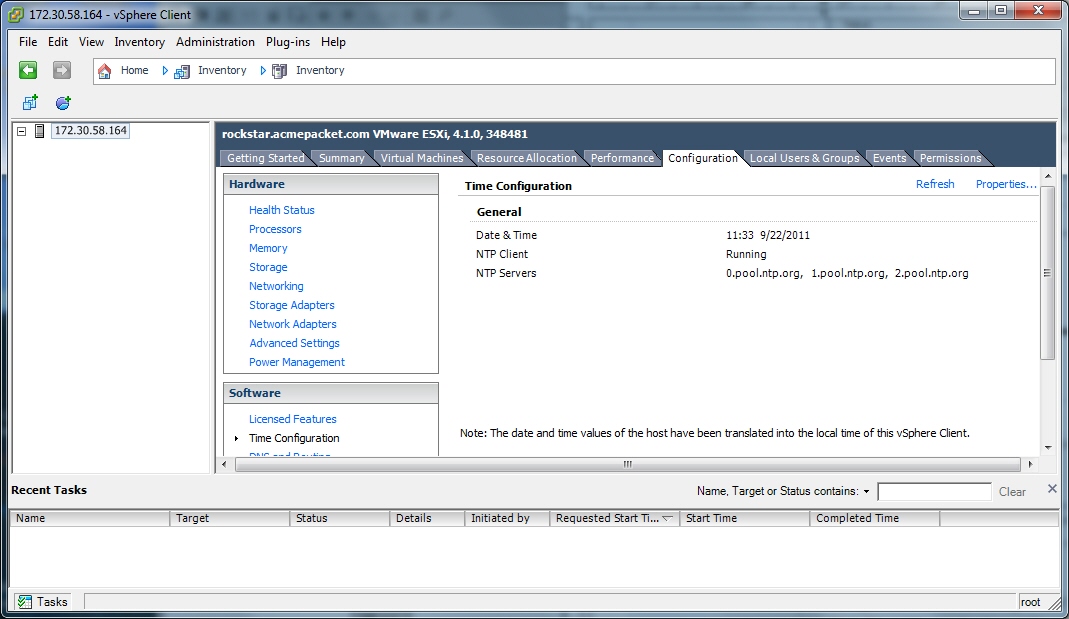Click horizontal scrollbar left arrow

(x=224, y=464)
